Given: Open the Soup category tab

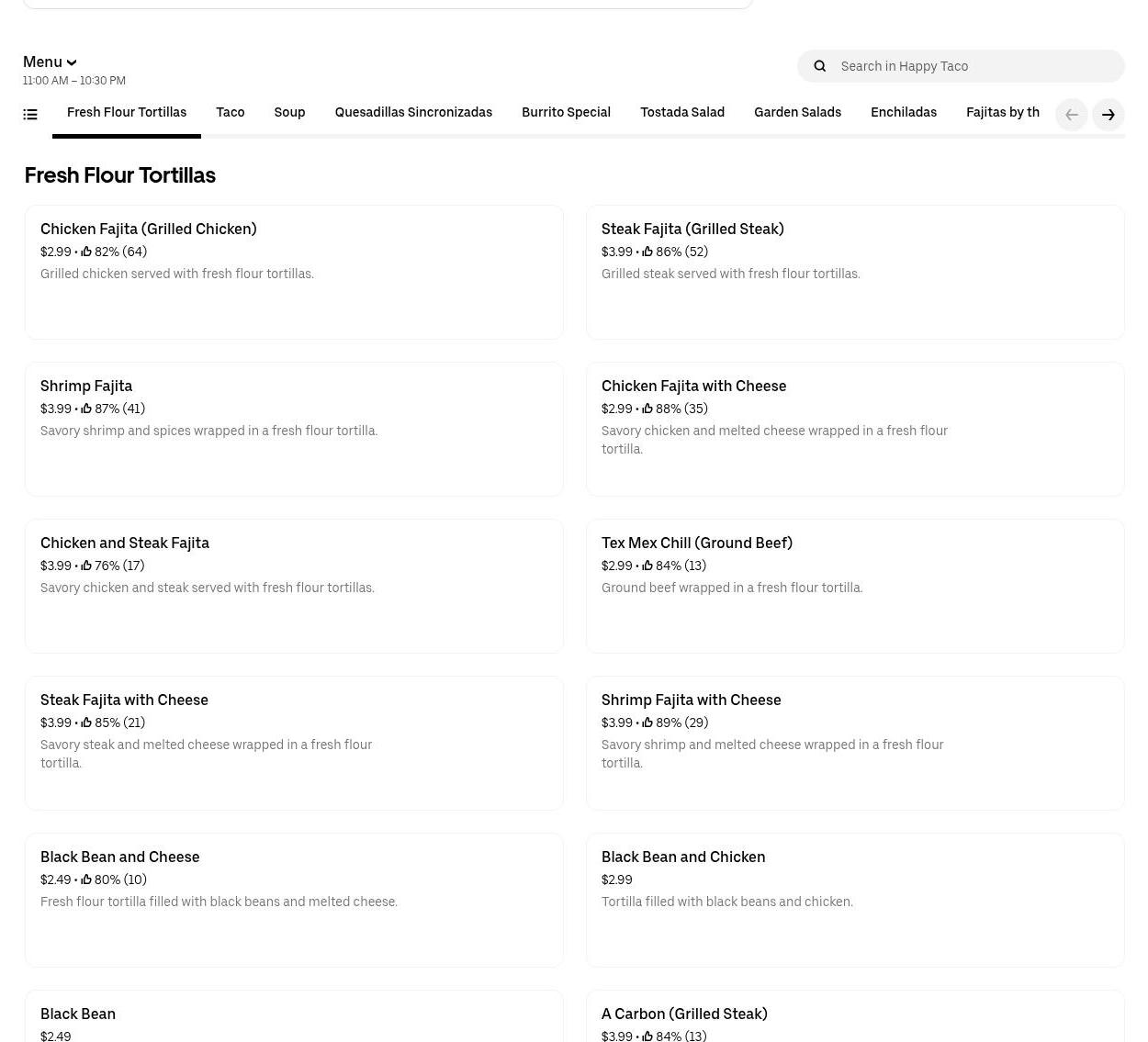Looking at the screenshot, I should pyautogui.click(x=289, y=113).
